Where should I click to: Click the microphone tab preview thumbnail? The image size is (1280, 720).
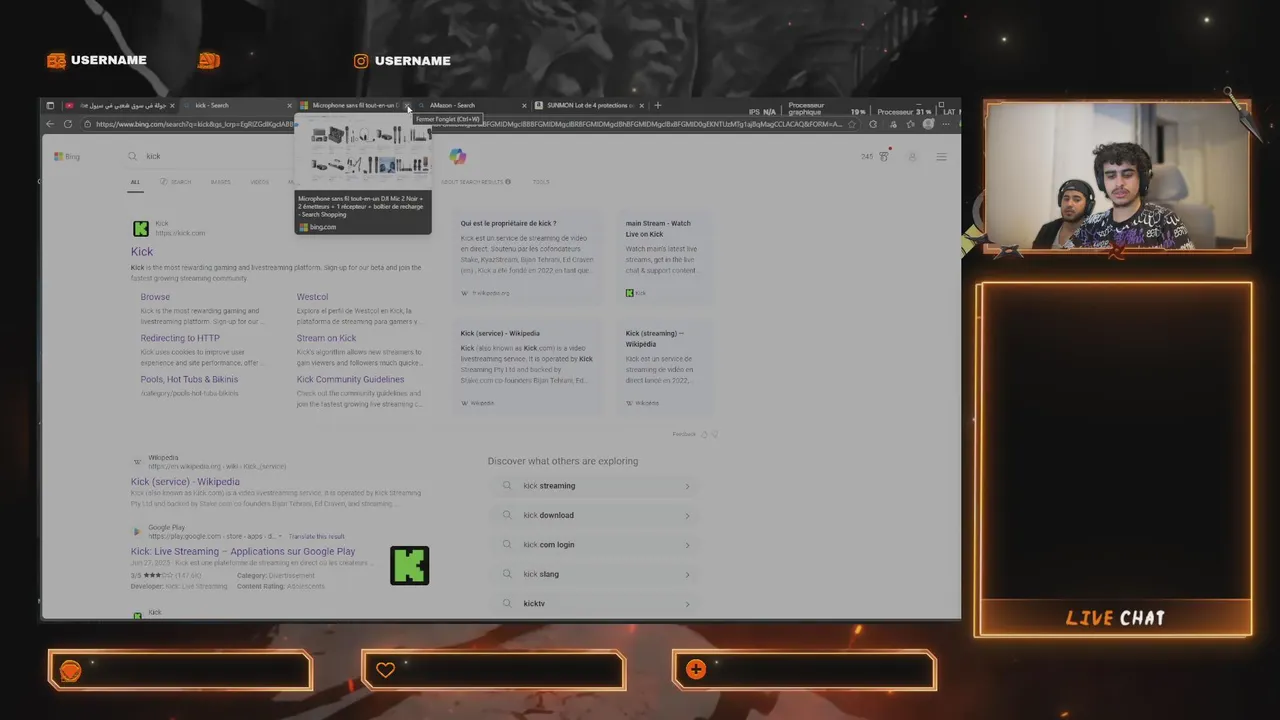363,150
